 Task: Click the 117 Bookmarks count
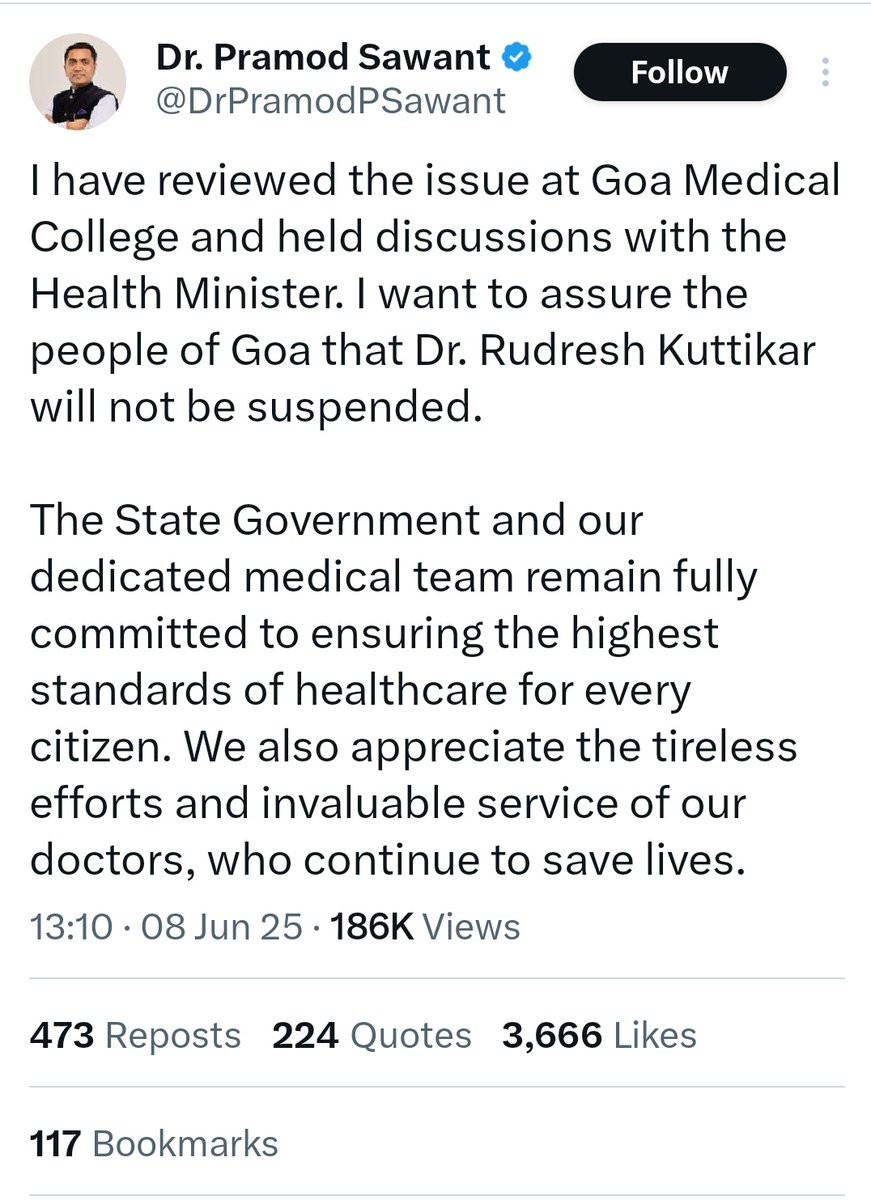pyautogui.click(x=154, y=1144)
